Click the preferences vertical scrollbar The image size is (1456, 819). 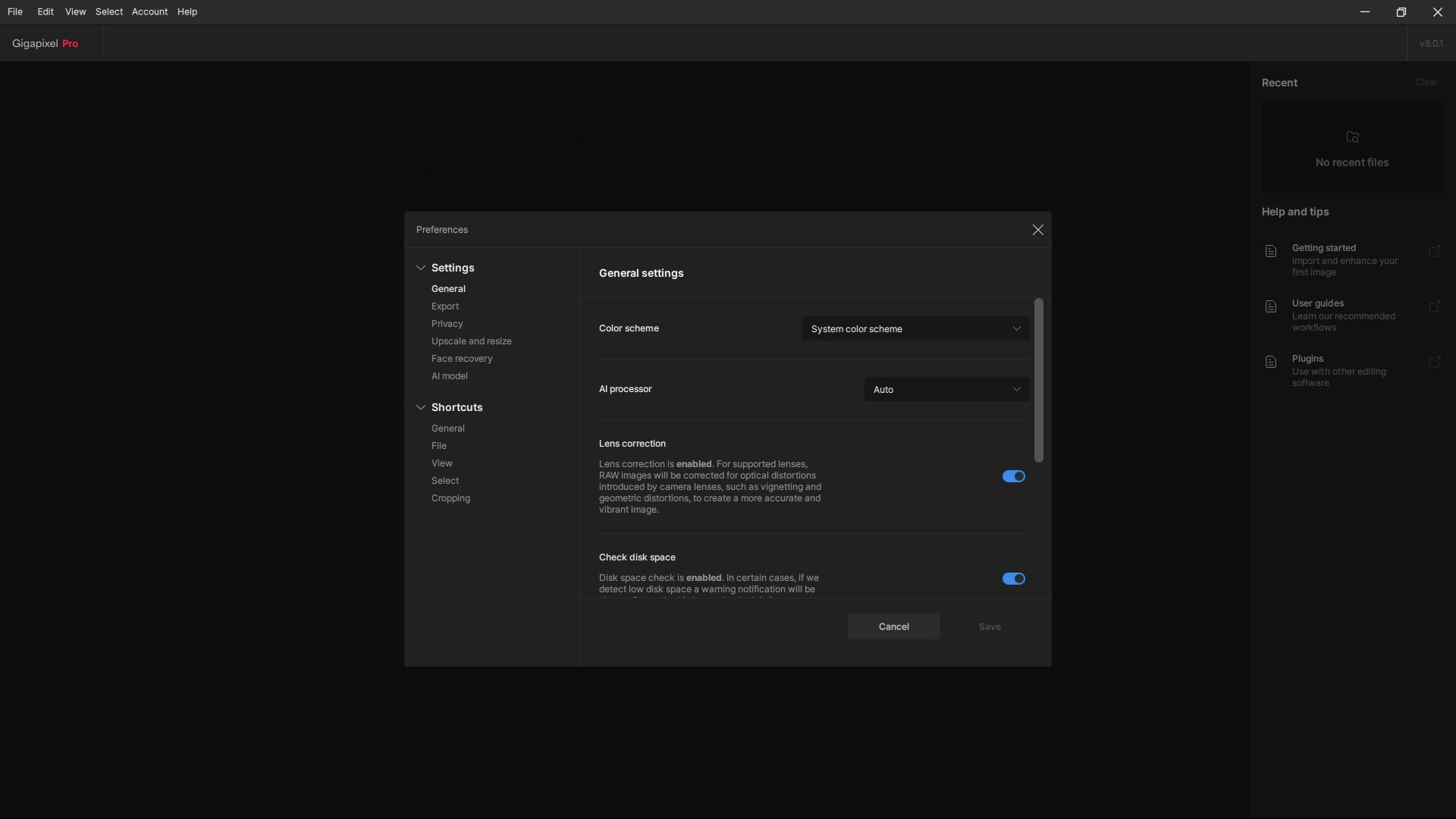[1038, 380]
